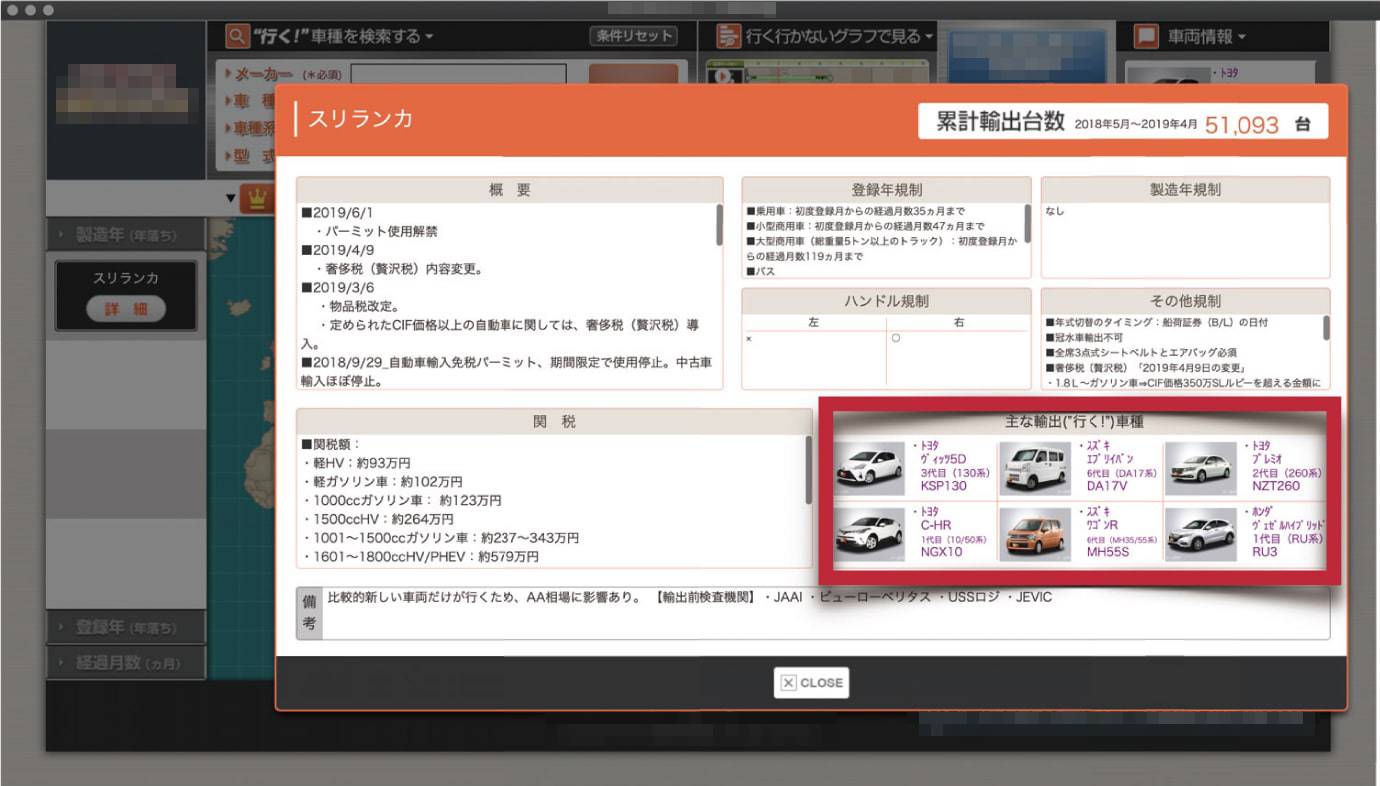1380x786 pixels.
Task: Select the orange スズキ ワゴンR MH55S thumbnail
Action: pos(1036,533)
